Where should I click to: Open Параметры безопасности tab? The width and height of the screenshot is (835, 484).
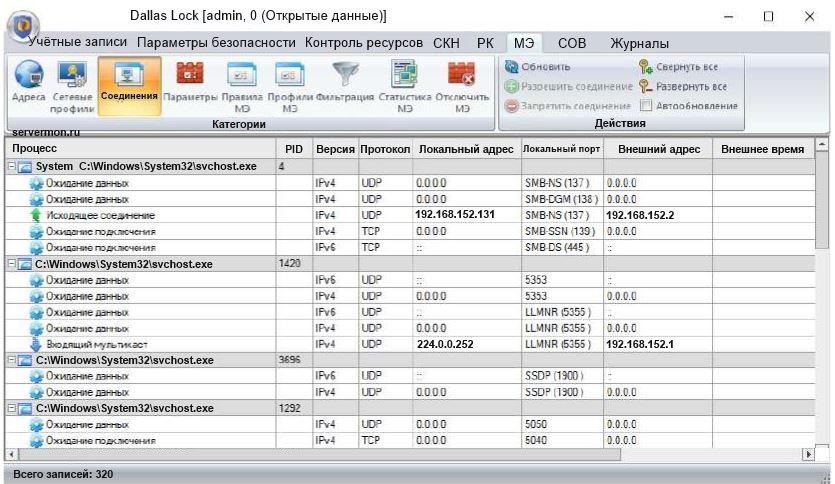click(216, 43)
